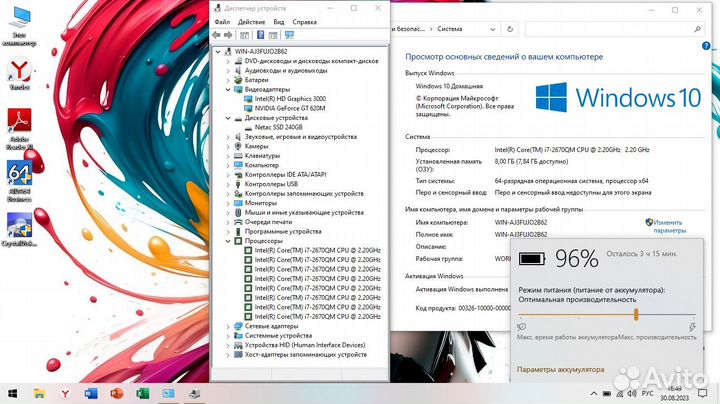
Task: Collapse the Видеоадаптеры node
Action: click(x=228, y=90)
